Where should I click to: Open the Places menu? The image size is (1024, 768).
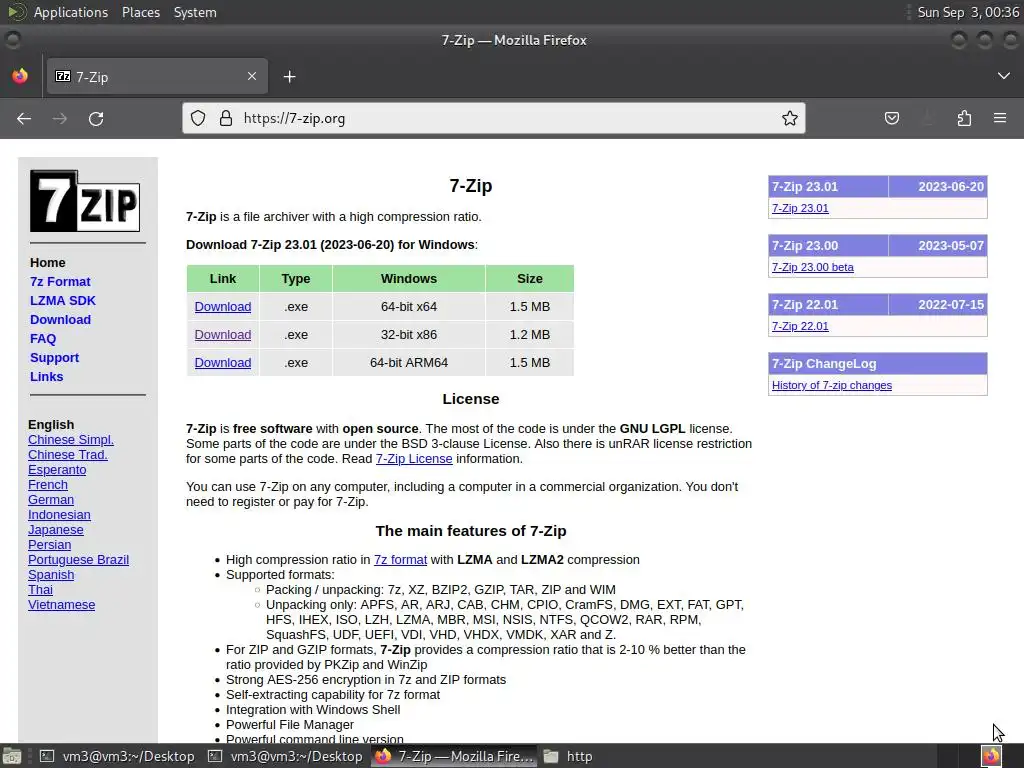coord(141,12)
